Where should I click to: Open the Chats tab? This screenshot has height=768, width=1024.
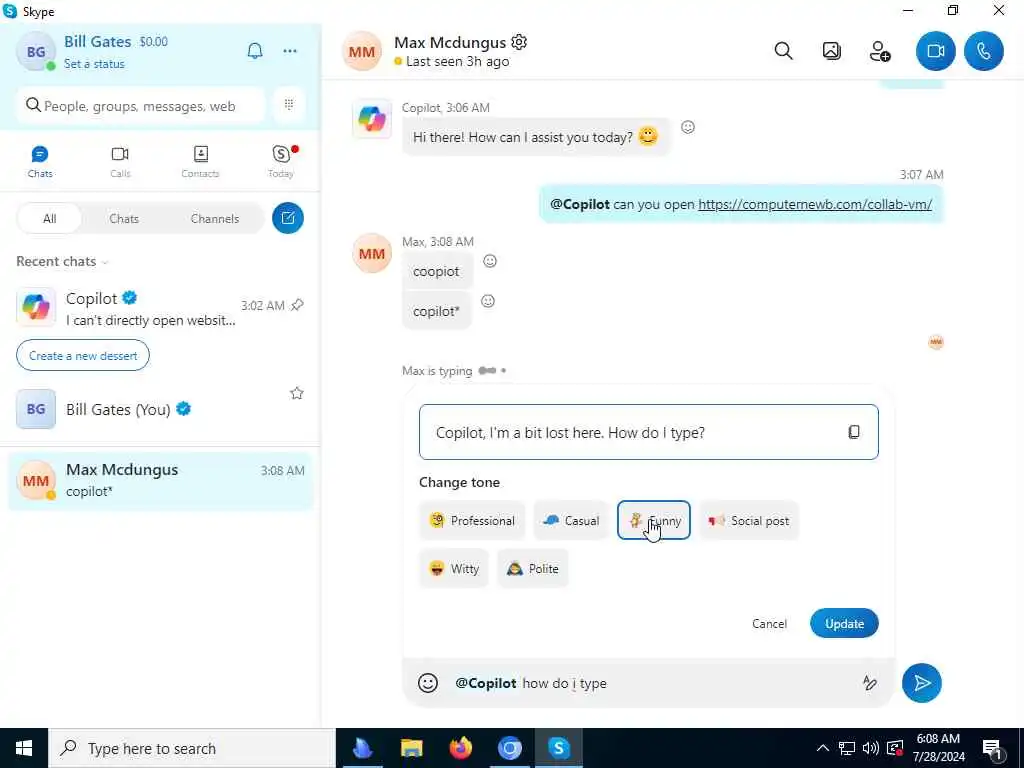pyautogui.click(x=40, y=161)
